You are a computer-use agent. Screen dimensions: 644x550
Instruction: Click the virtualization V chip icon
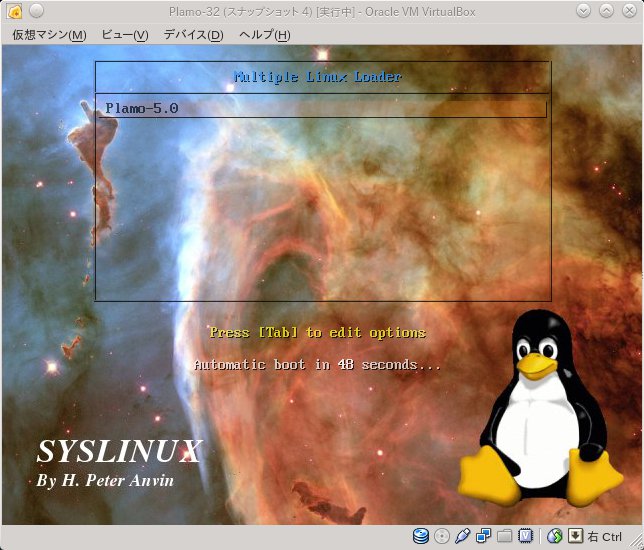click(x=525, y=536)
